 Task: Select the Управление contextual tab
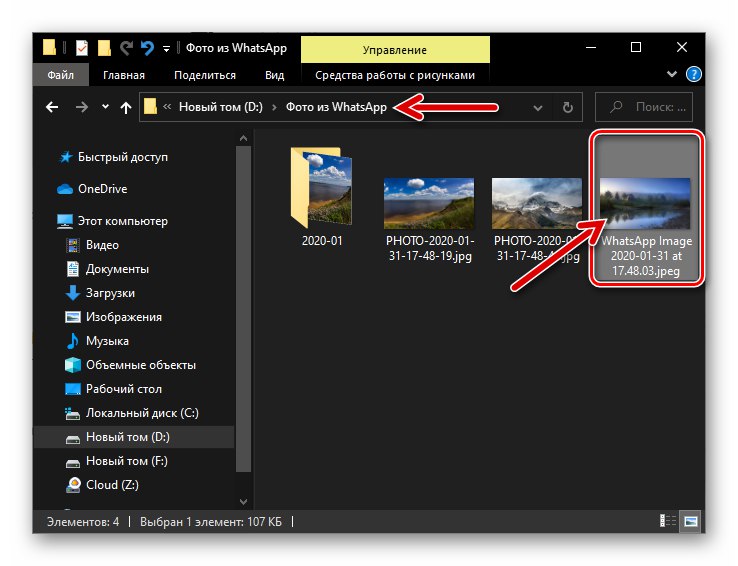tap(395, 49)
